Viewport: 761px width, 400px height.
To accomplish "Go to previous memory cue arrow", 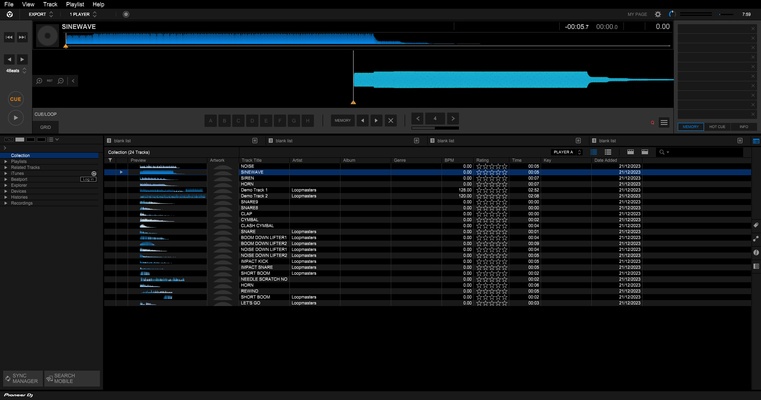I will point(363,120).
